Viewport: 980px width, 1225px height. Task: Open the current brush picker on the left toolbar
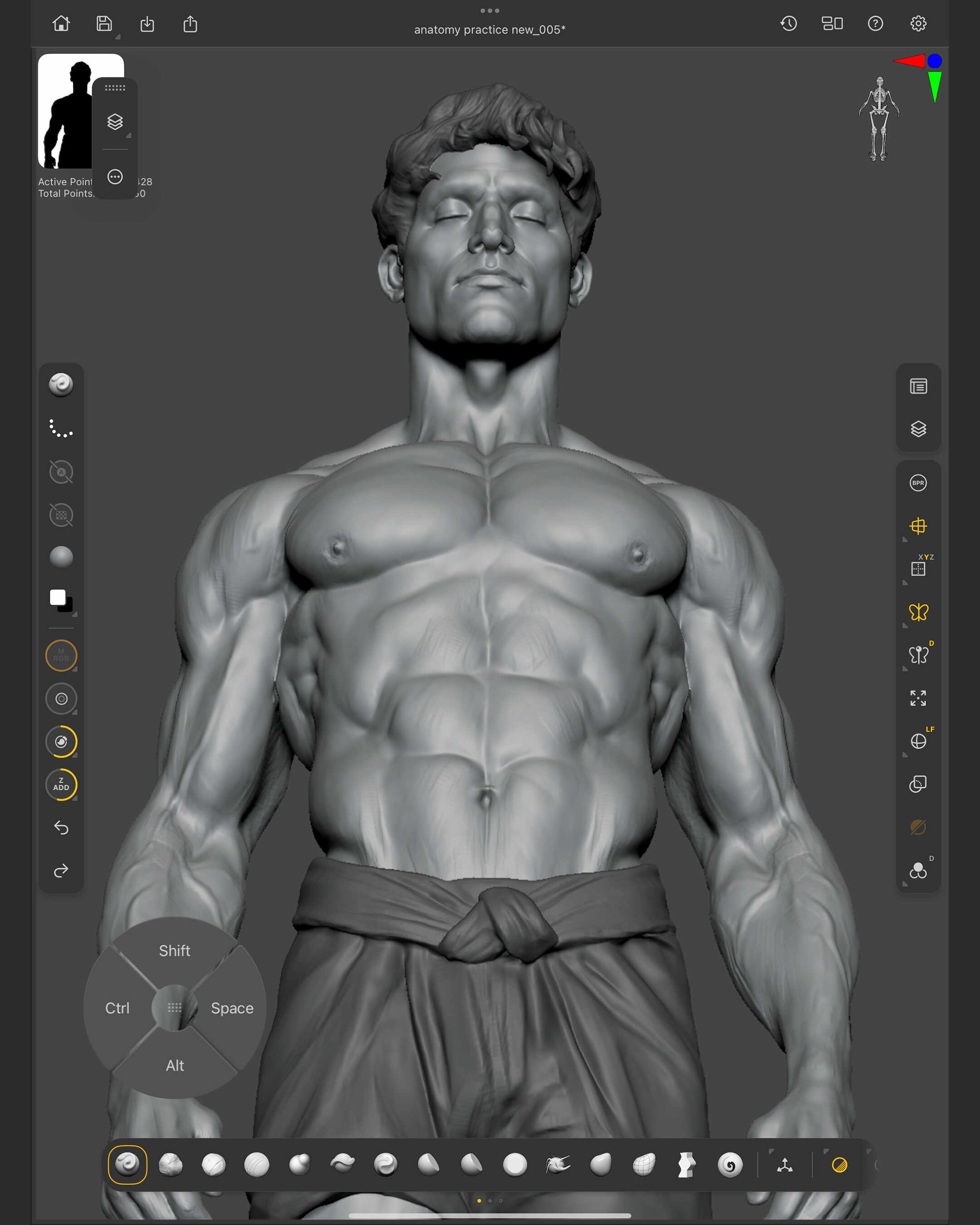62,386
